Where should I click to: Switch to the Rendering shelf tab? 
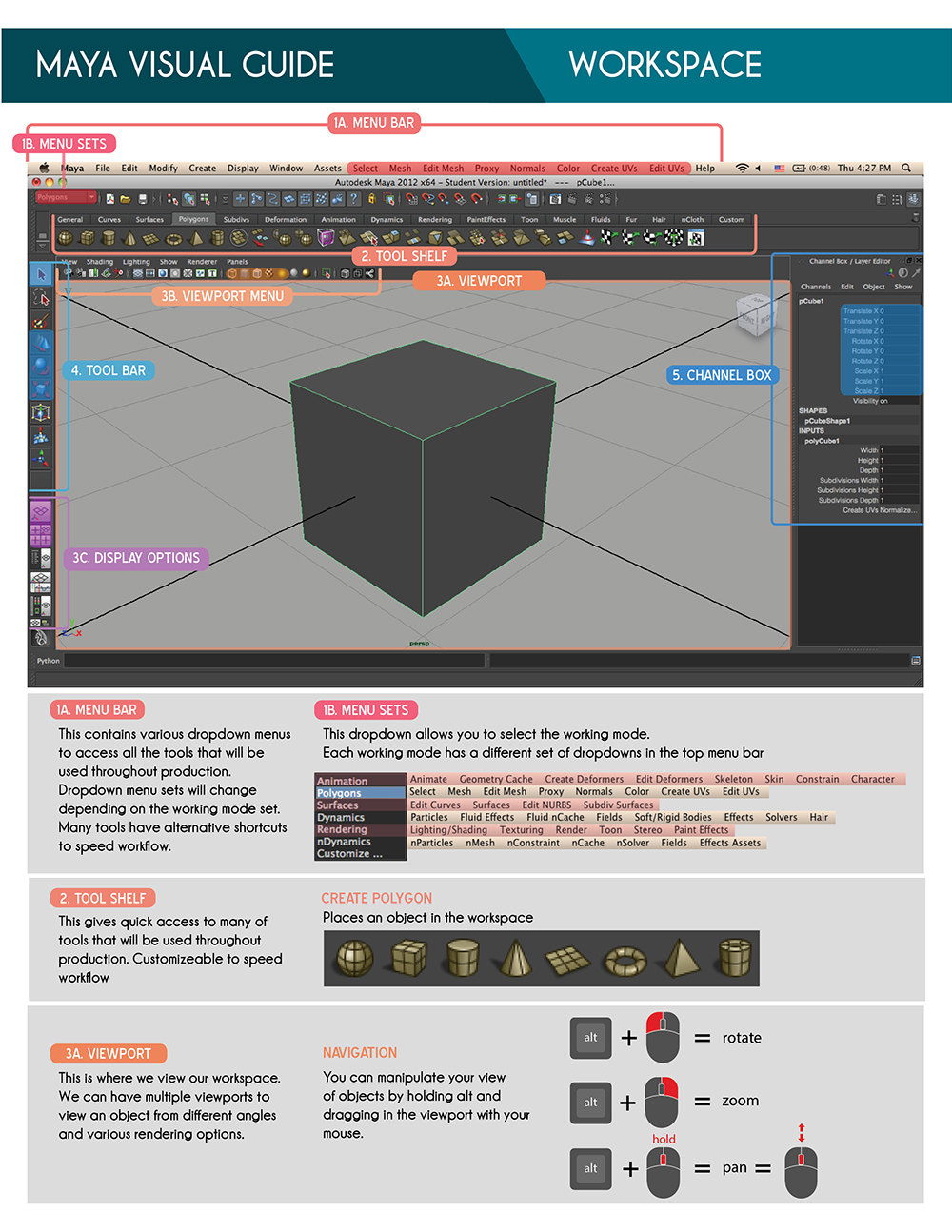click(435, 220)
